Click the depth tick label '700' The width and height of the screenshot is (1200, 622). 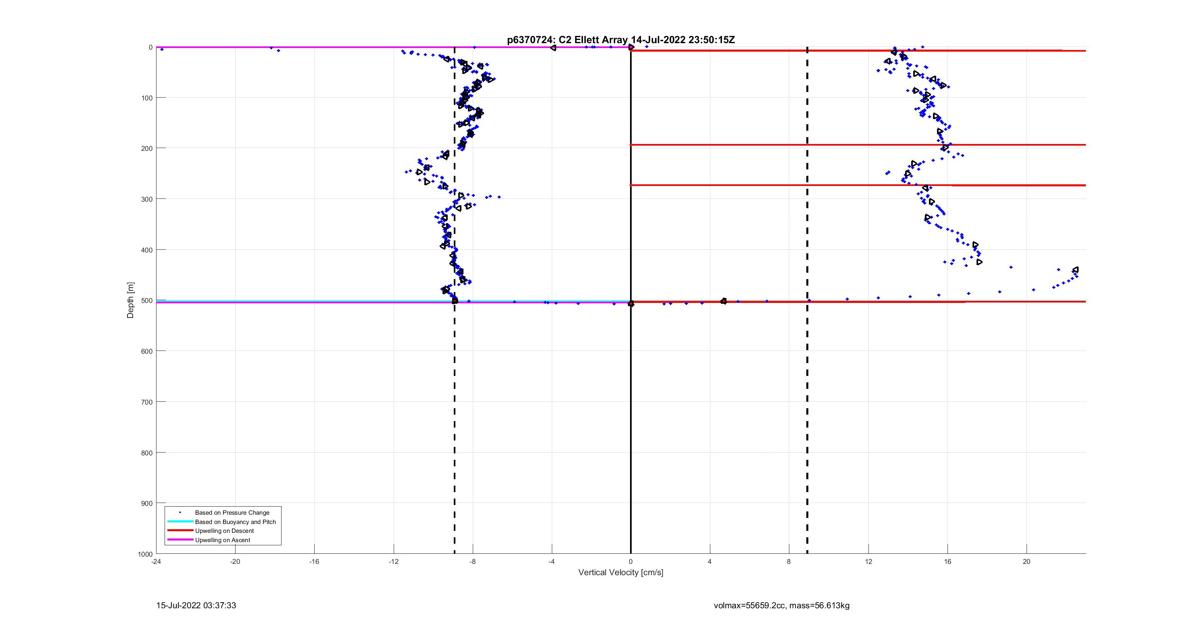145,402
